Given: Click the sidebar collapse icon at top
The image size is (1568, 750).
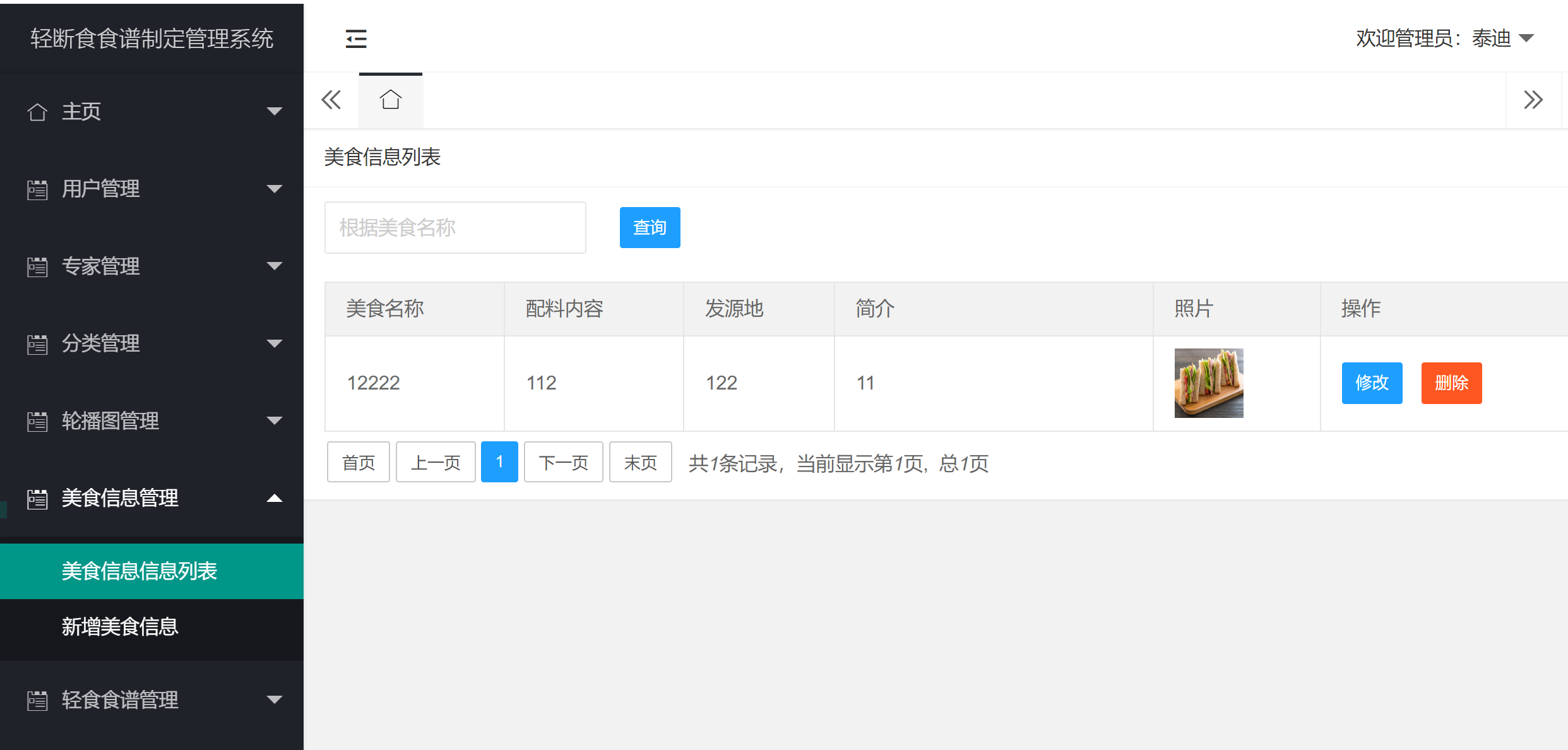Looking at the screenshot, I should pos(356,39).
